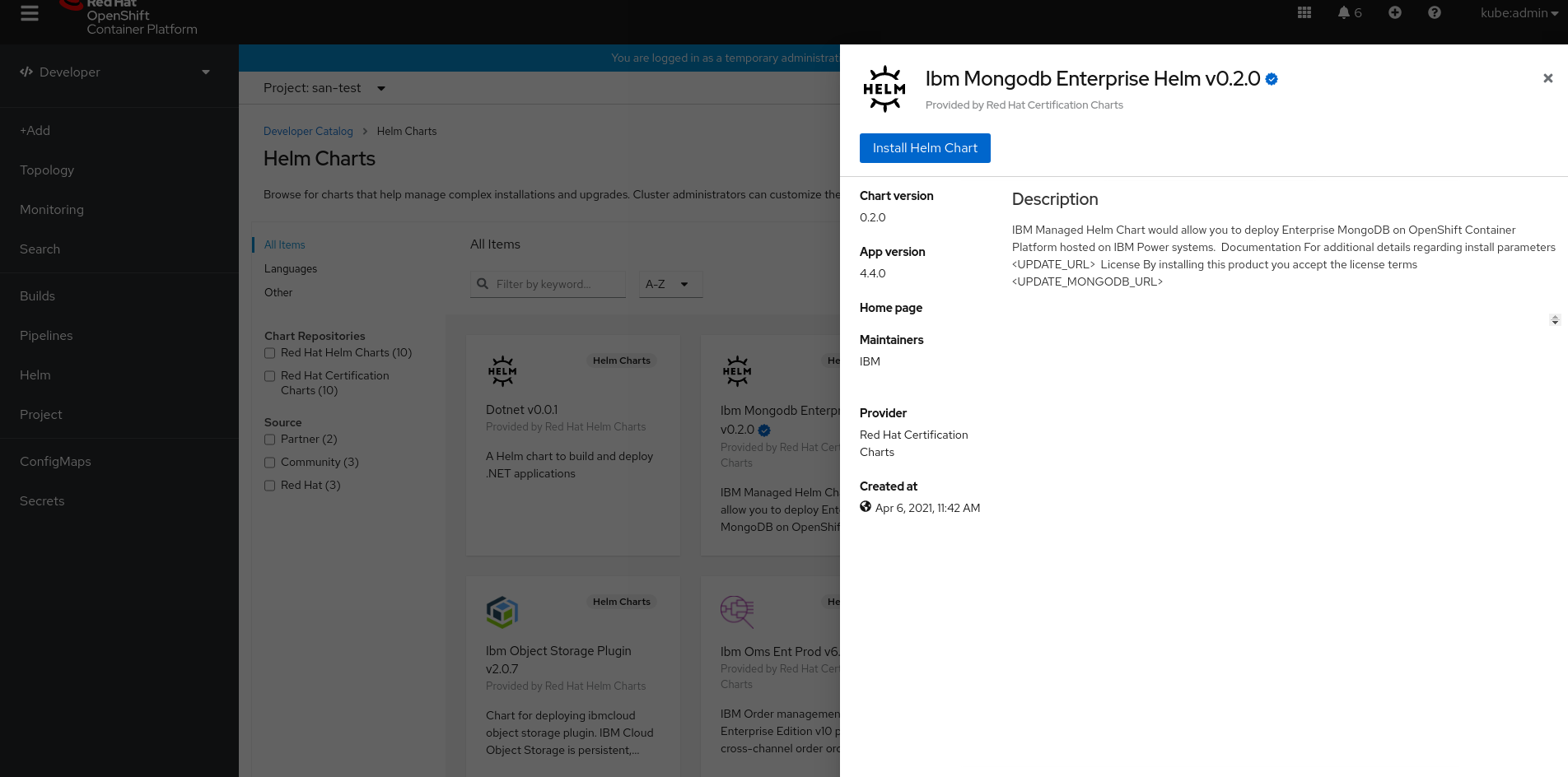1568x777 pixels.
Task: Go to Builds in sidebar
Action: (x=119, y=296)
